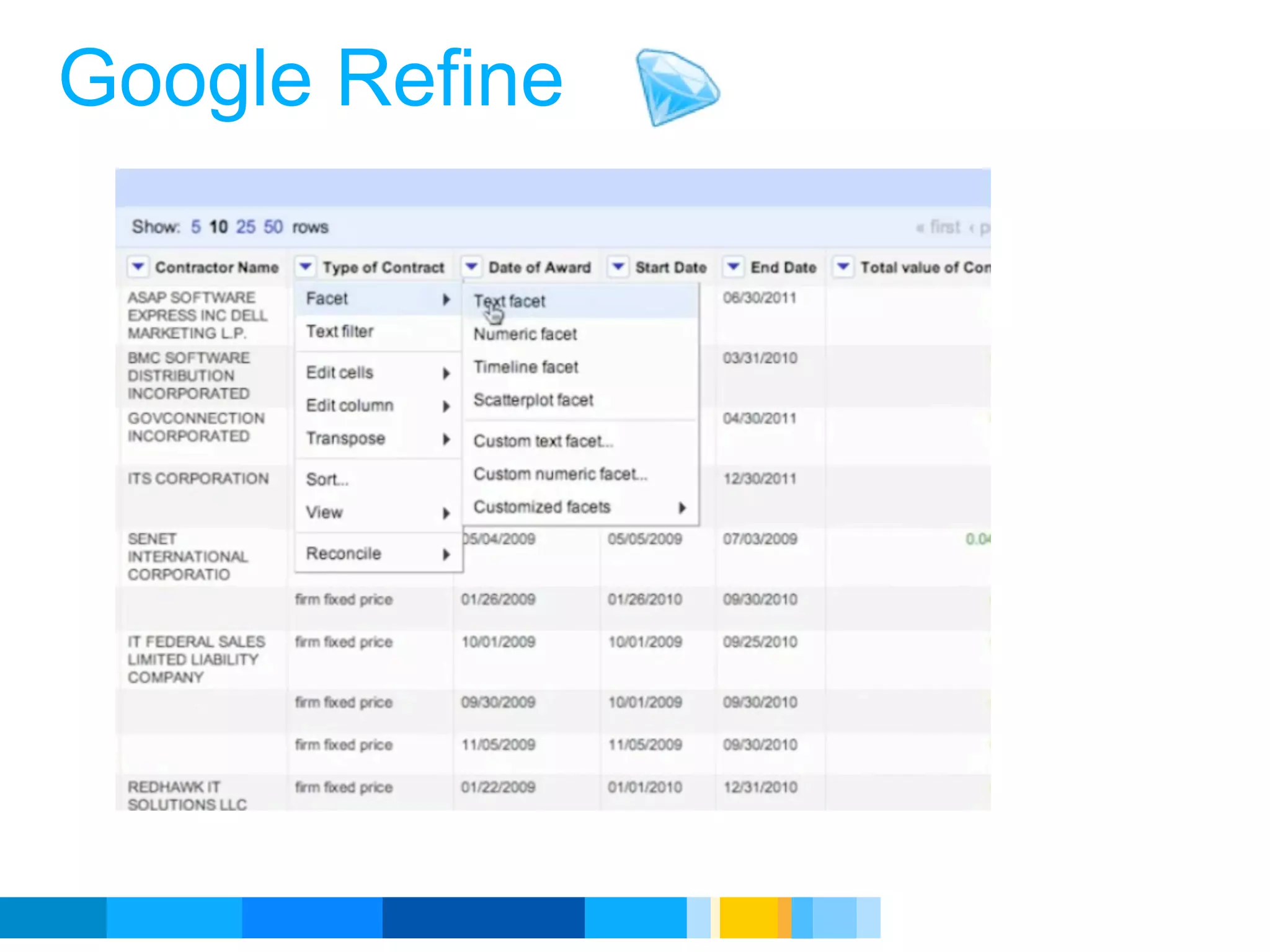Click the blue diamond Google Refine logo
The height and width of the screenshot is (952, 1270).
pyautogui.click(x=677, y=87)
